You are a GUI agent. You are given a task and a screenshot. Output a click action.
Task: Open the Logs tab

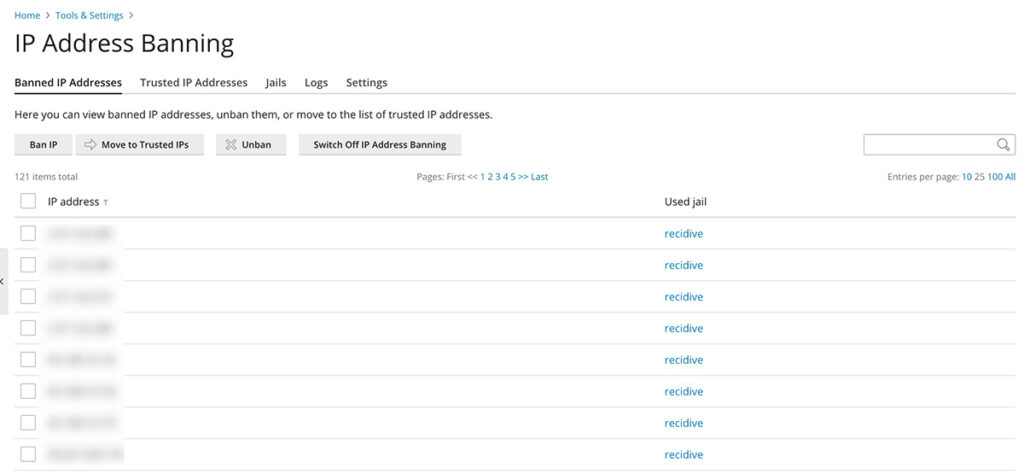pos(316,83)
